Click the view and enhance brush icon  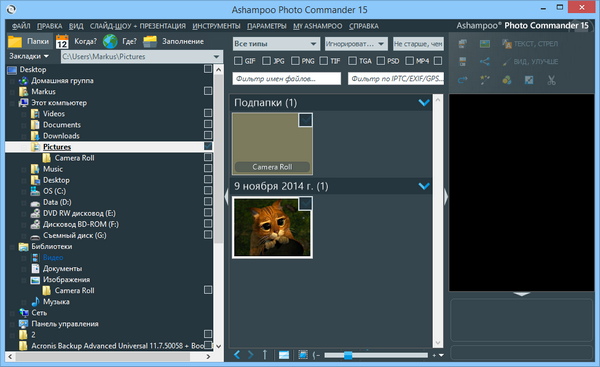point(507,62)
